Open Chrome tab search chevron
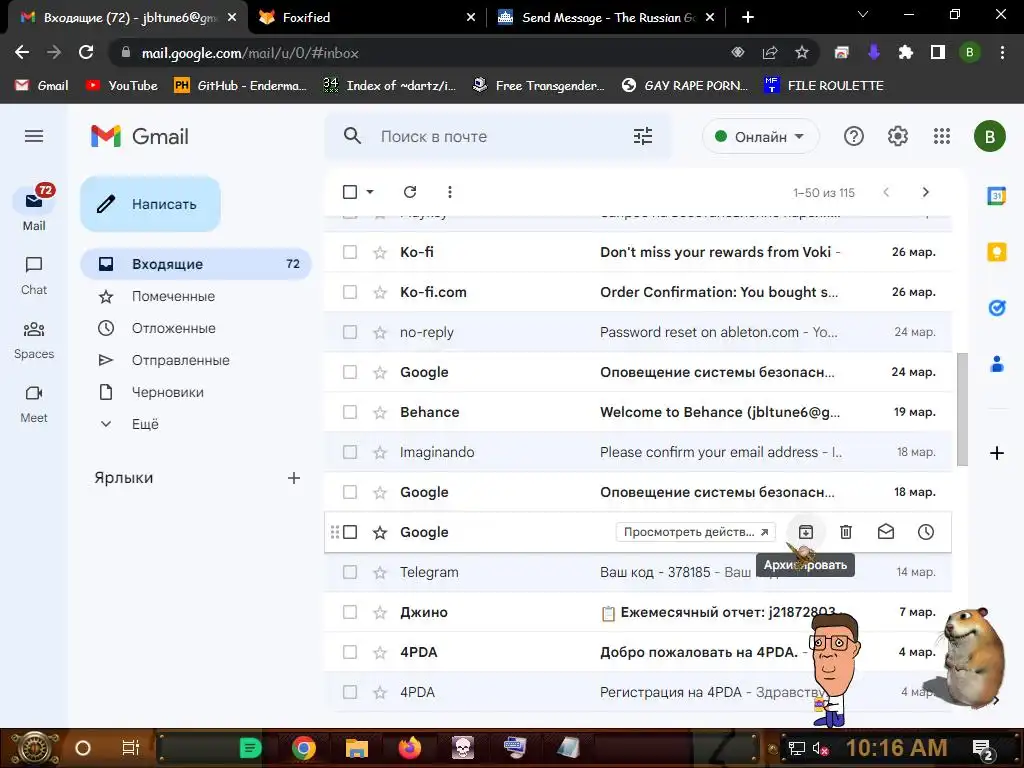Image resolution: width=1024 pixels, height=768 pixels. (x=863, y=14)
